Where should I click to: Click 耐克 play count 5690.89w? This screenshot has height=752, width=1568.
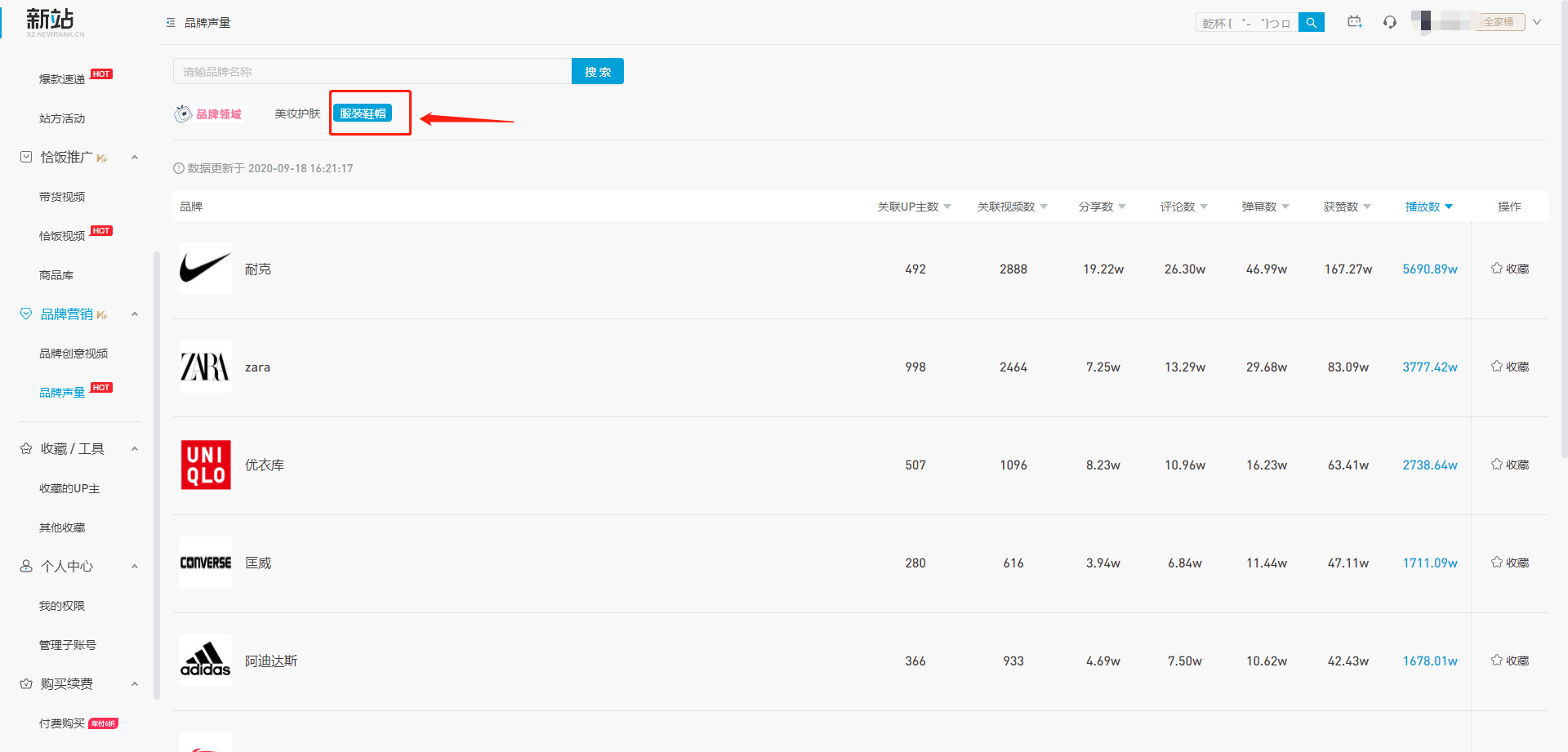point(1430,269)
